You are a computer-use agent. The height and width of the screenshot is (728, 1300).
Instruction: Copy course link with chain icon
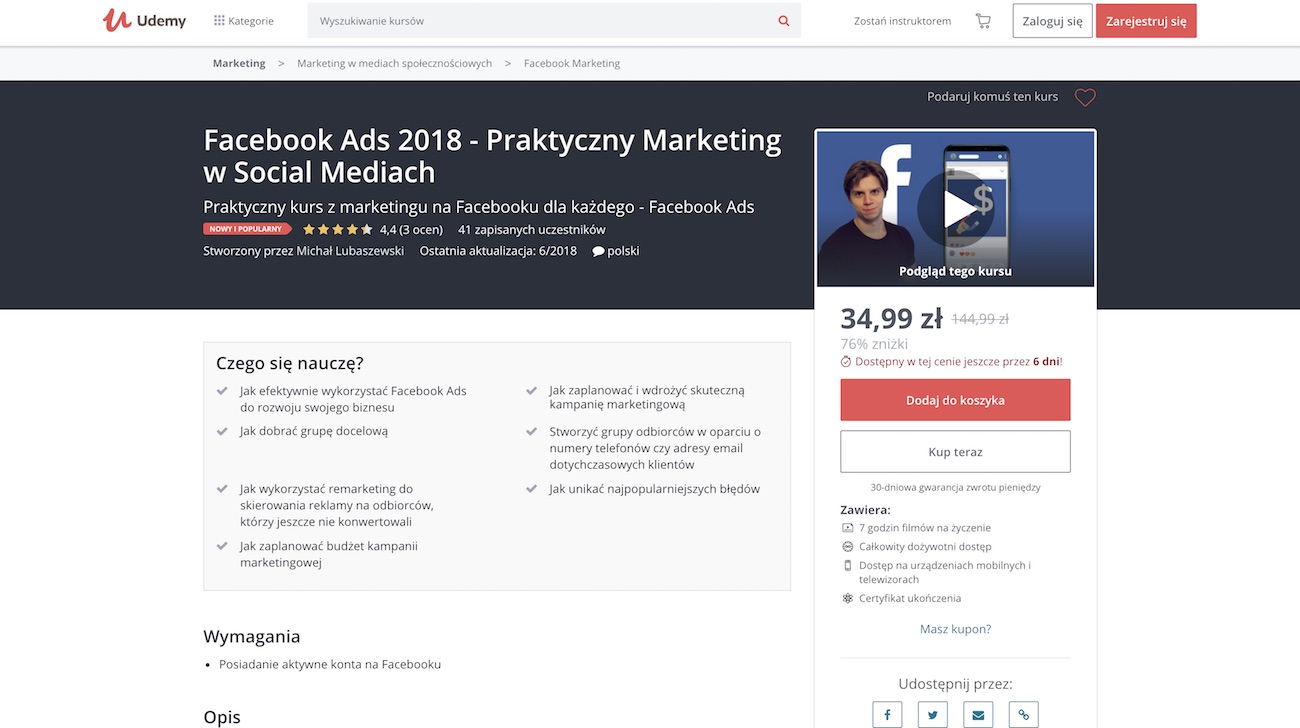(x=1023, y=714)
